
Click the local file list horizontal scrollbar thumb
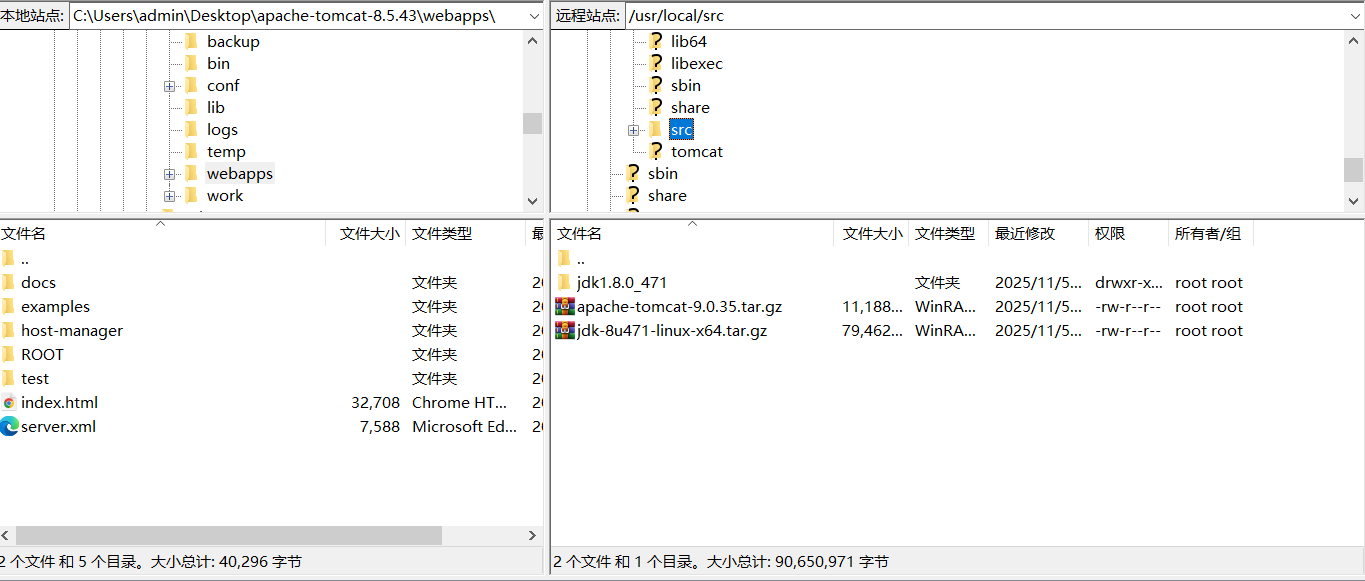(229, 536)
